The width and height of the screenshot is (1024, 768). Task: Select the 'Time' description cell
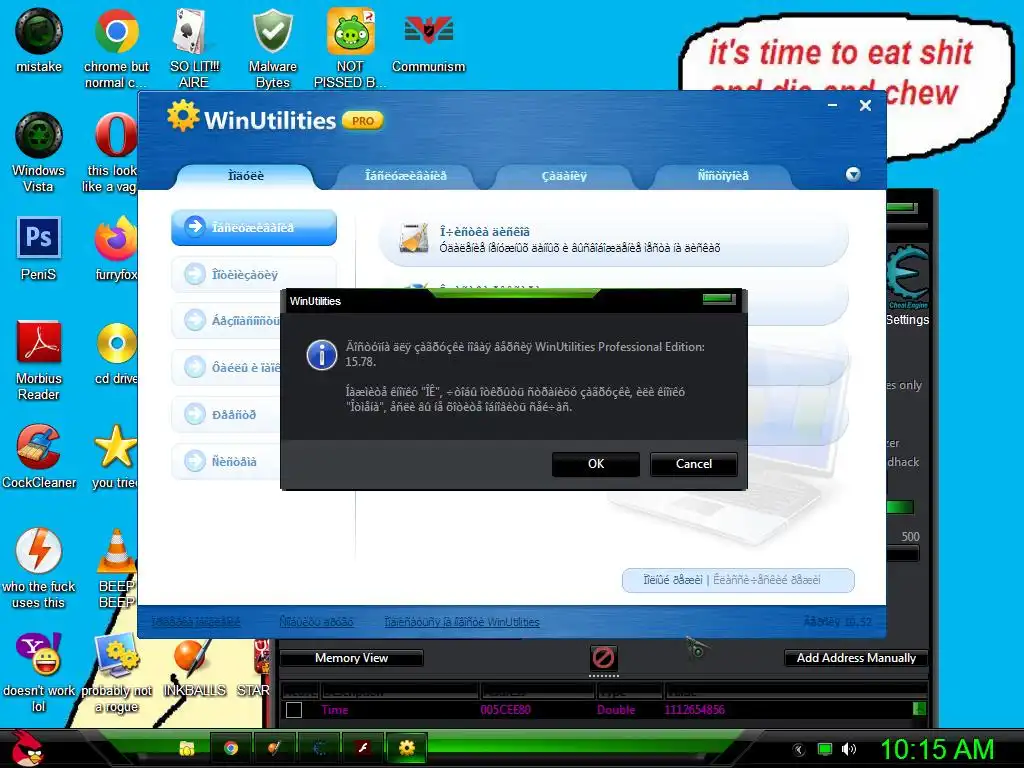click(335, 710)
